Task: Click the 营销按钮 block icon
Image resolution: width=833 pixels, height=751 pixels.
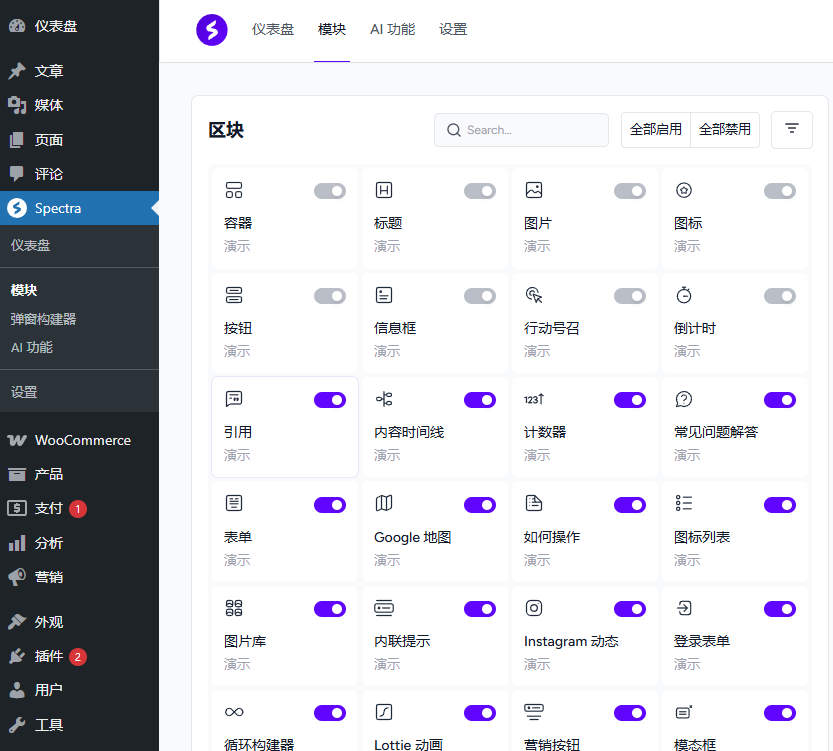Action: [x=534, y=712]
